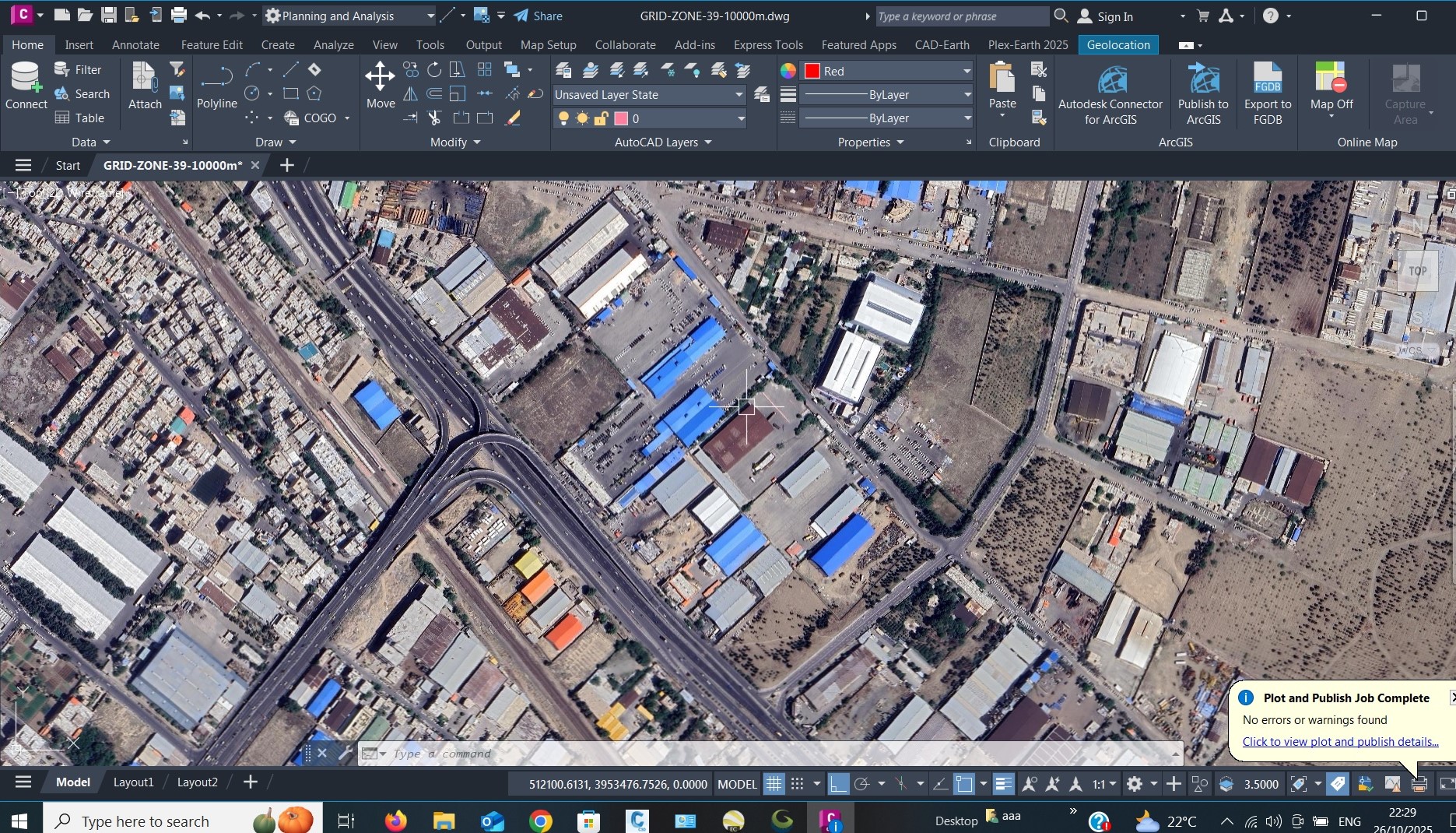Open the Annotate ribbon tab
This screenshot has width=1456, height=833.
[135, 45]
